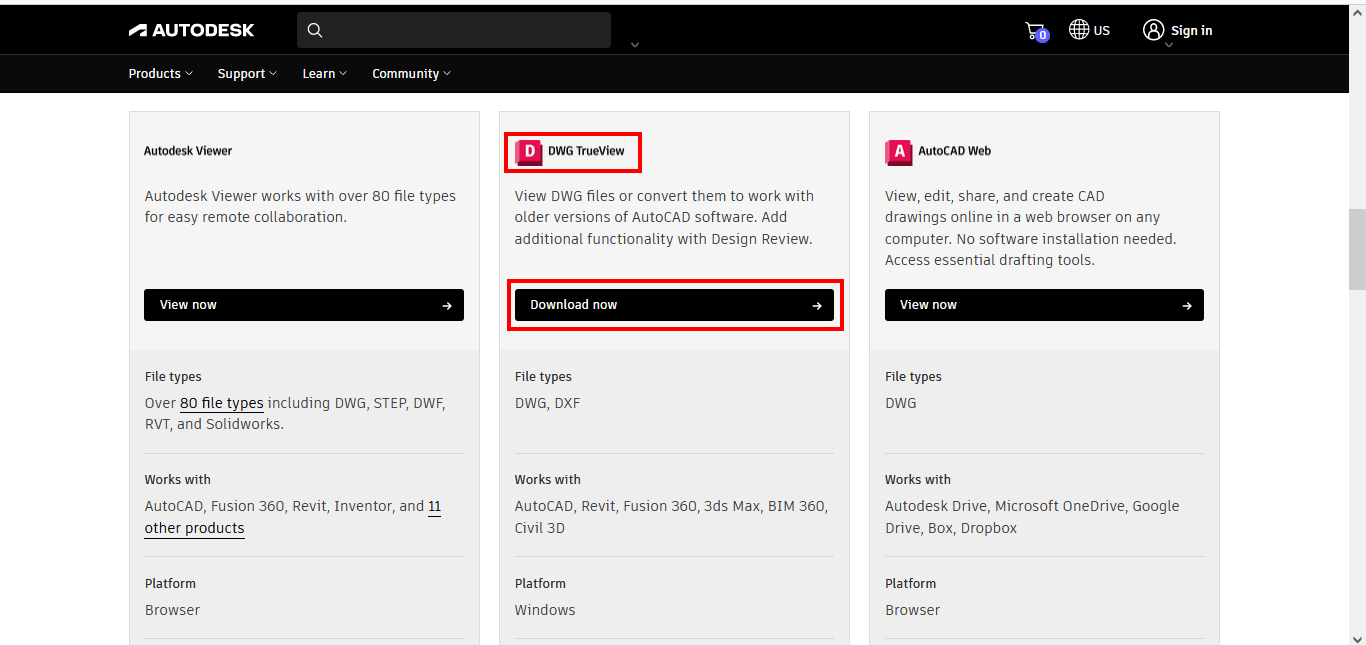Click the Sign in user icon

pyautogui.click(x=1154, y=30)
